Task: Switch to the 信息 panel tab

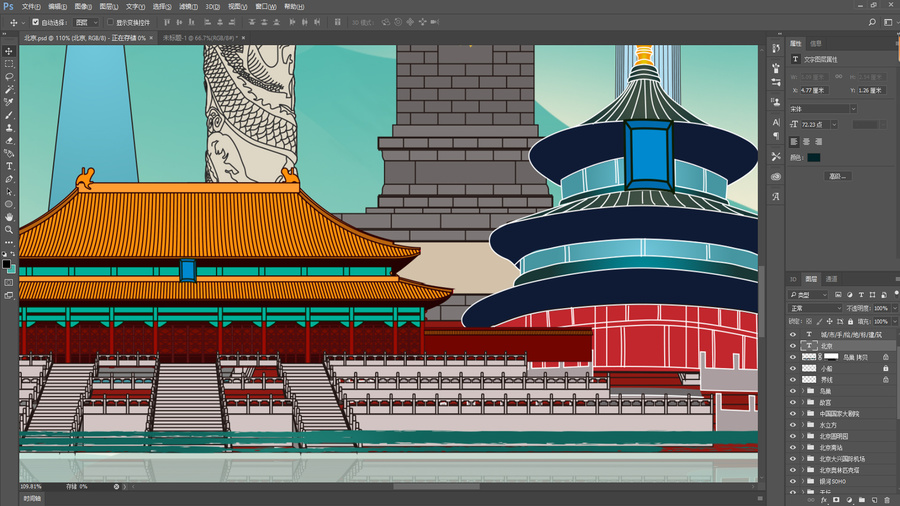Action: [816, 44]
